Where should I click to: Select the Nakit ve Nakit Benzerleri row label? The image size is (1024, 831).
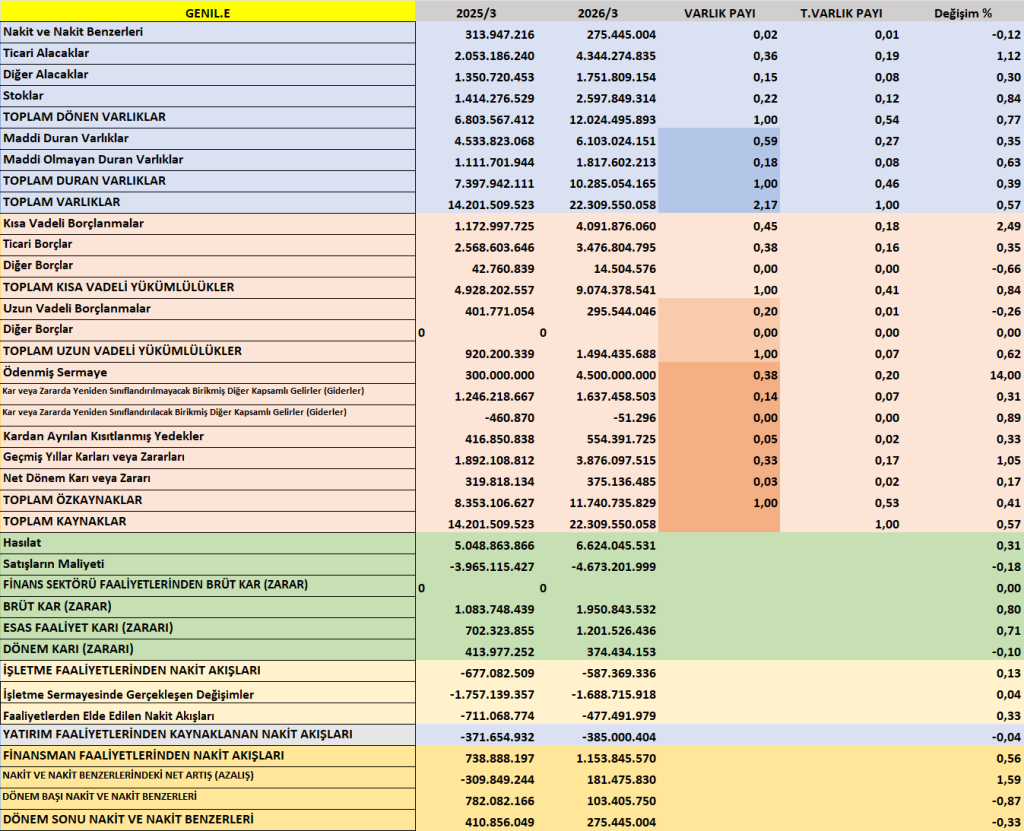(208, 33)
